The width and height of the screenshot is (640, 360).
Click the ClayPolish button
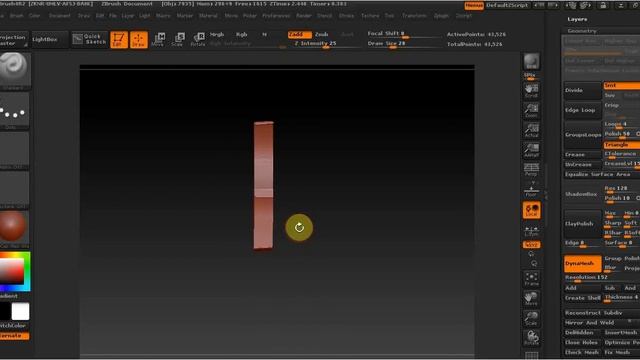click(x=582, y=224)
